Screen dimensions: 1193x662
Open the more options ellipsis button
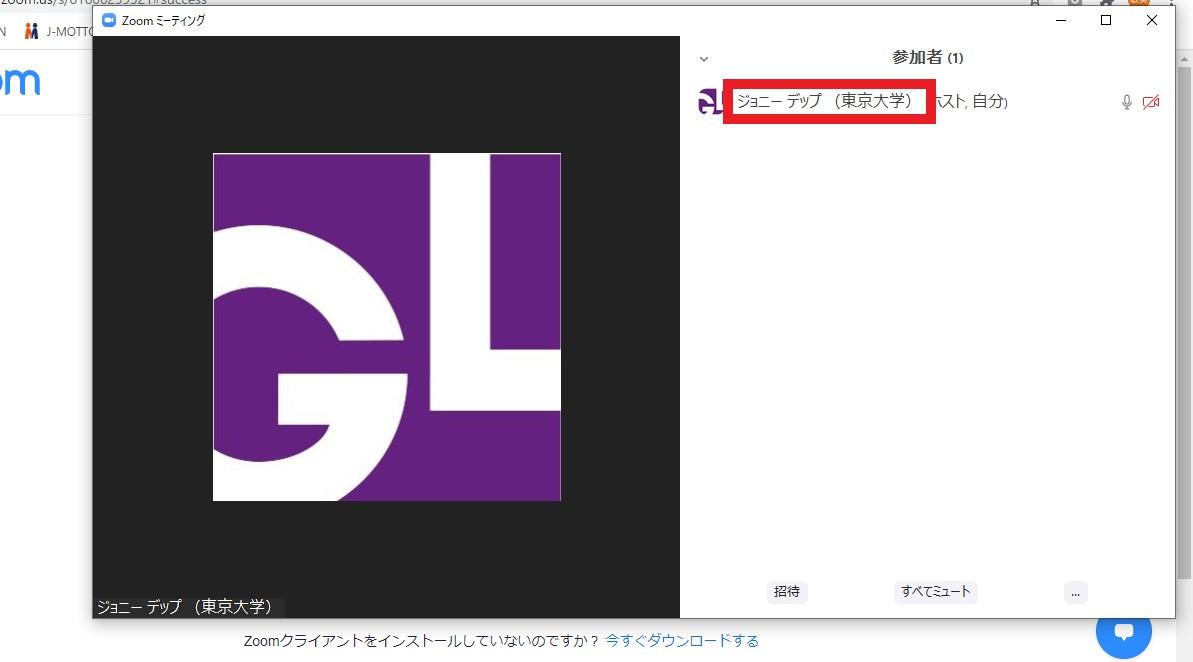(1075, 593)
